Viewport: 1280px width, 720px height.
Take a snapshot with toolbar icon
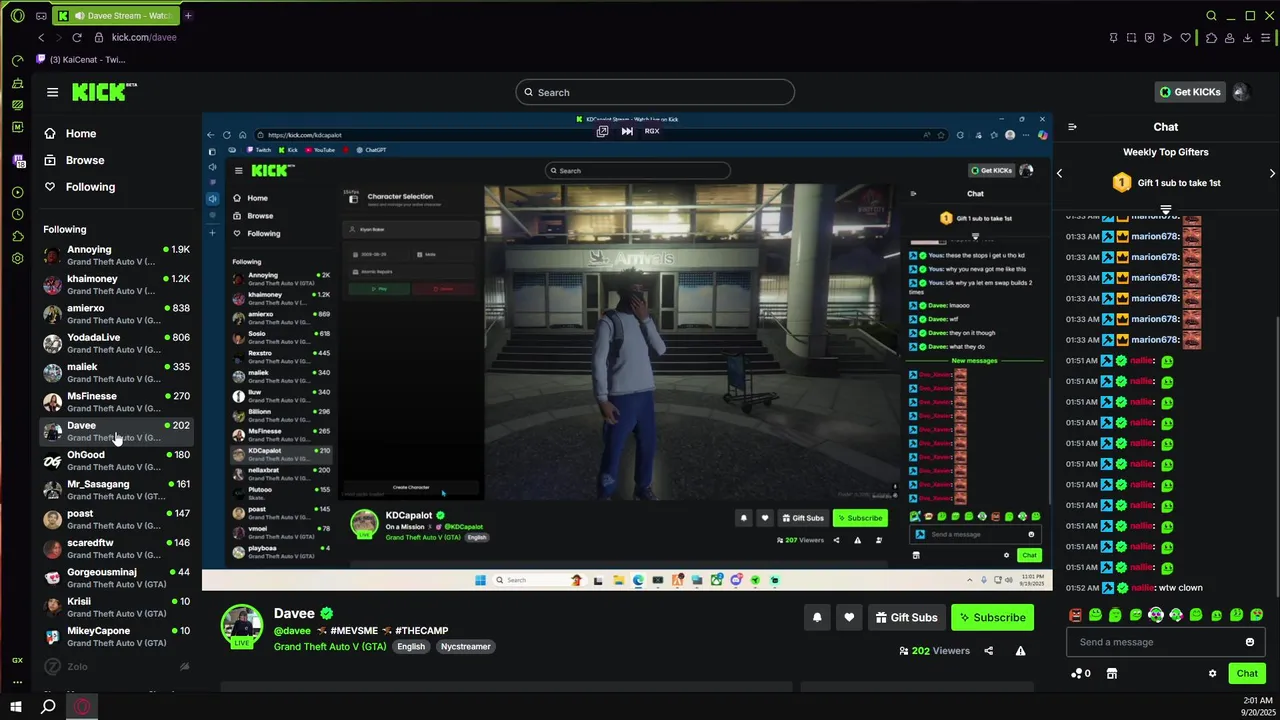[1131, 38]
